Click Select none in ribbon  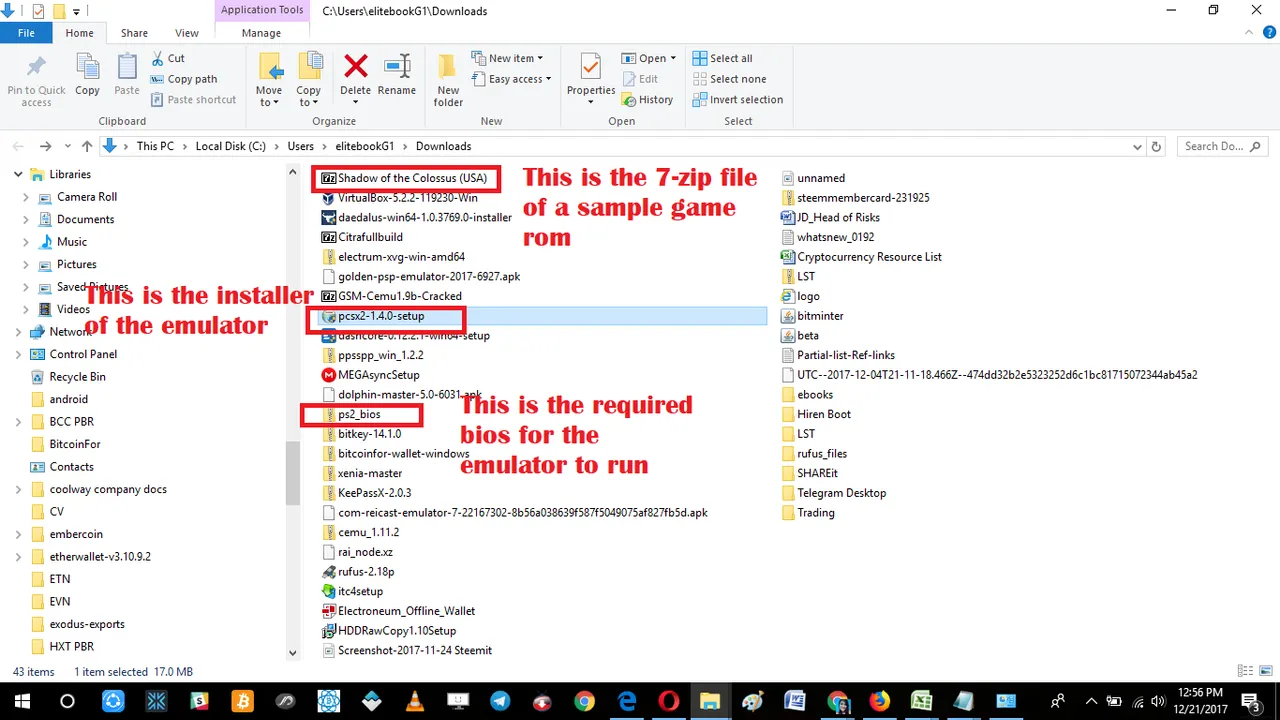(729, 79)
